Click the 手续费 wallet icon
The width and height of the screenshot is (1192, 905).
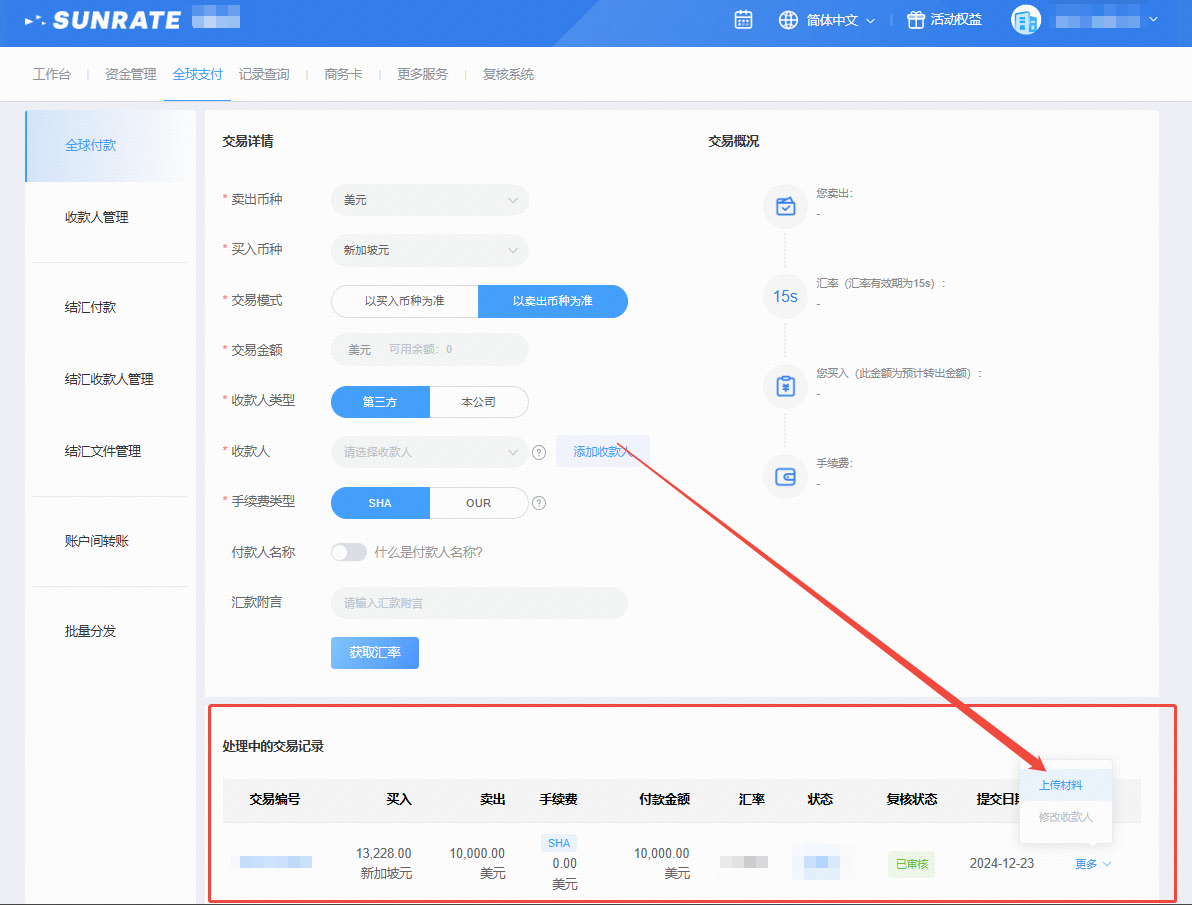click(x=785, y=477)
